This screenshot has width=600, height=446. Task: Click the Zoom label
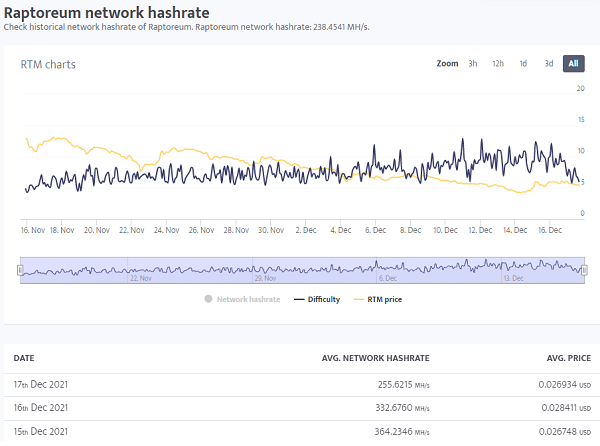(447, 63)
